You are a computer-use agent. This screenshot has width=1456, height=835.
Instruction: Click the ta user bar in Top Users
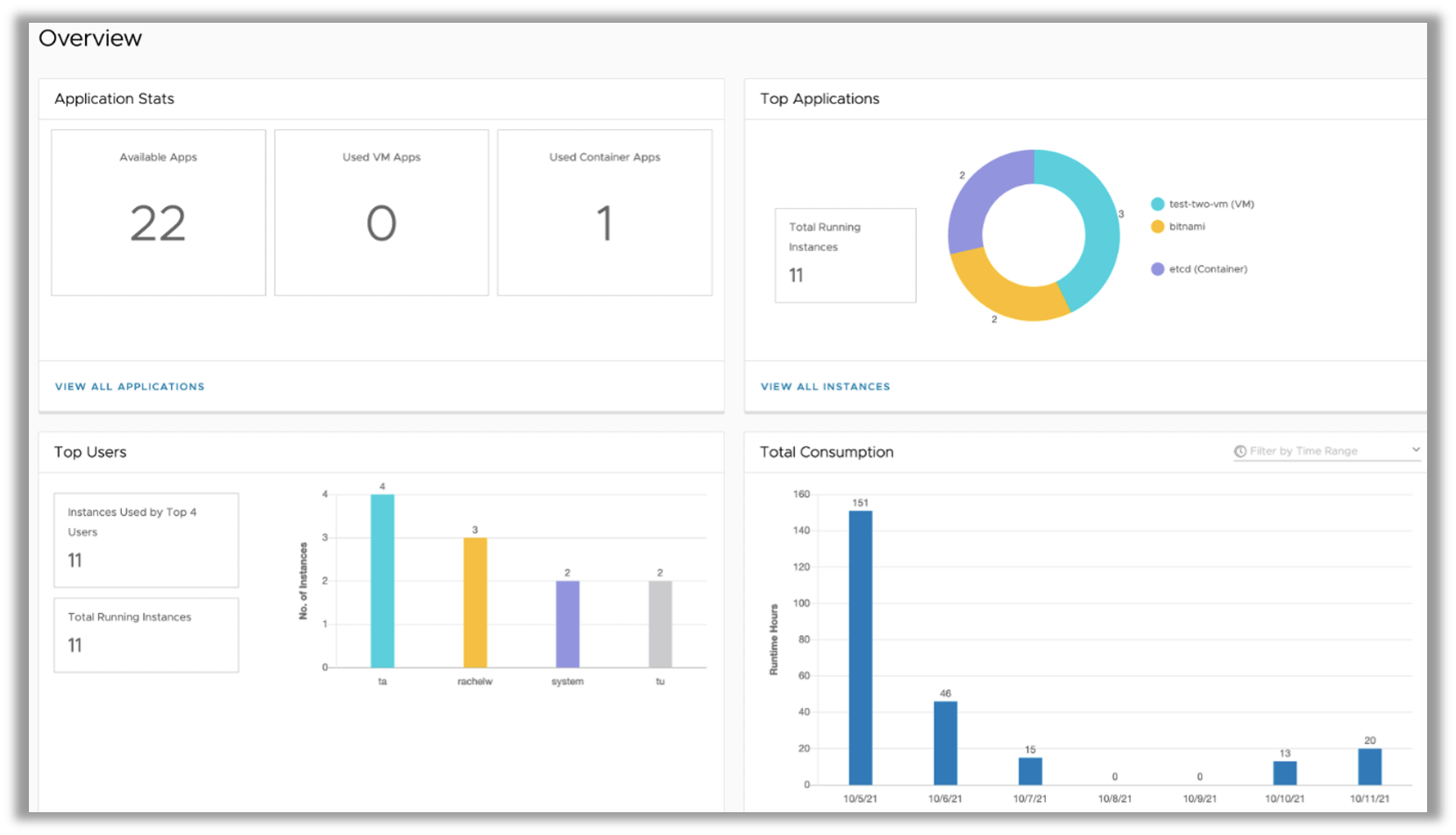point(382,581)
